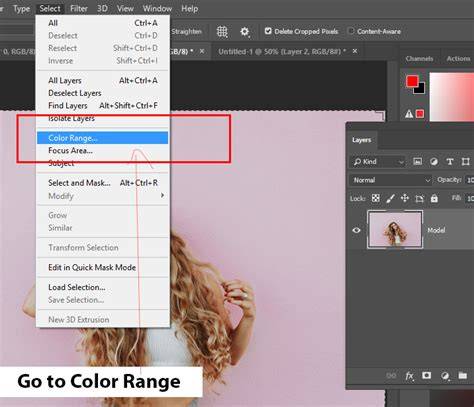The image size is (474, 407).
Task: Click the red foreground color swatch
Action: 412,81
